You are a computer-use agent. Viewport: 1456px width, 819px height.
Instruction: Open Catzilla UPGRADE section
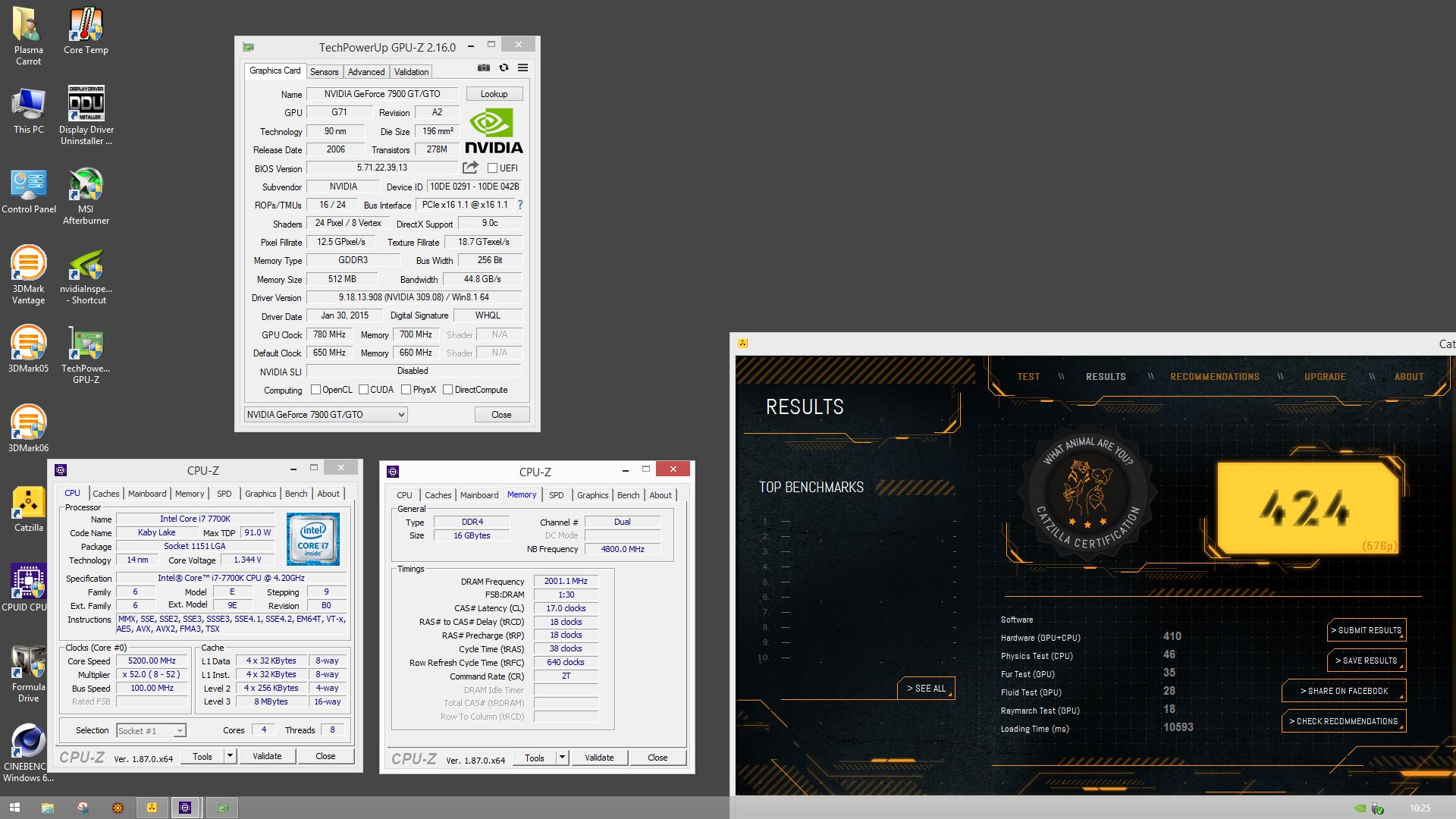click(1325, 377)
